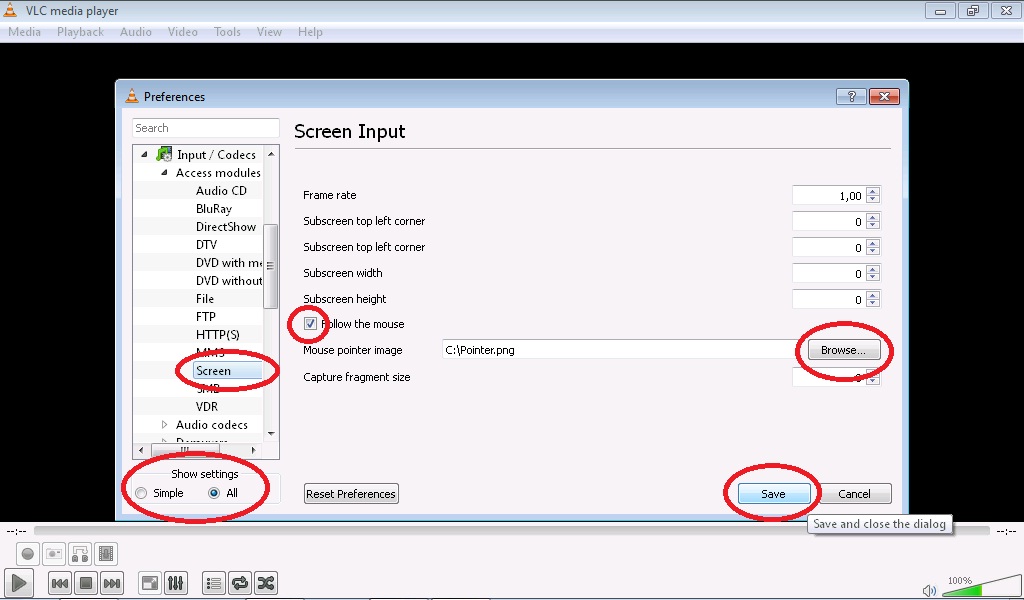The width and height of the screenshot is (1024, 600).
Task: Increase the Frame rate value with the up arrow
Action: tap(873, 191)
